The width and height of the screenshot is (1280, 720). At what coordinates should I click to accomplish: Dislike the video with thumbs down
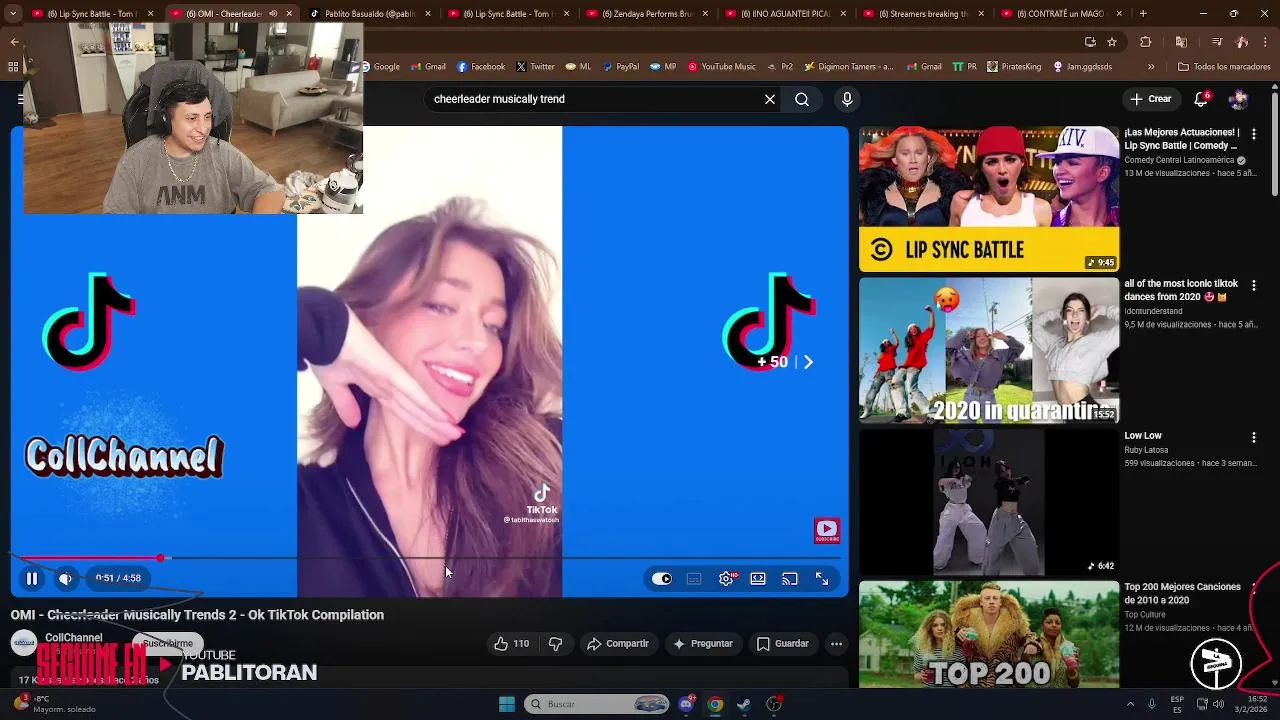[556, 644]
